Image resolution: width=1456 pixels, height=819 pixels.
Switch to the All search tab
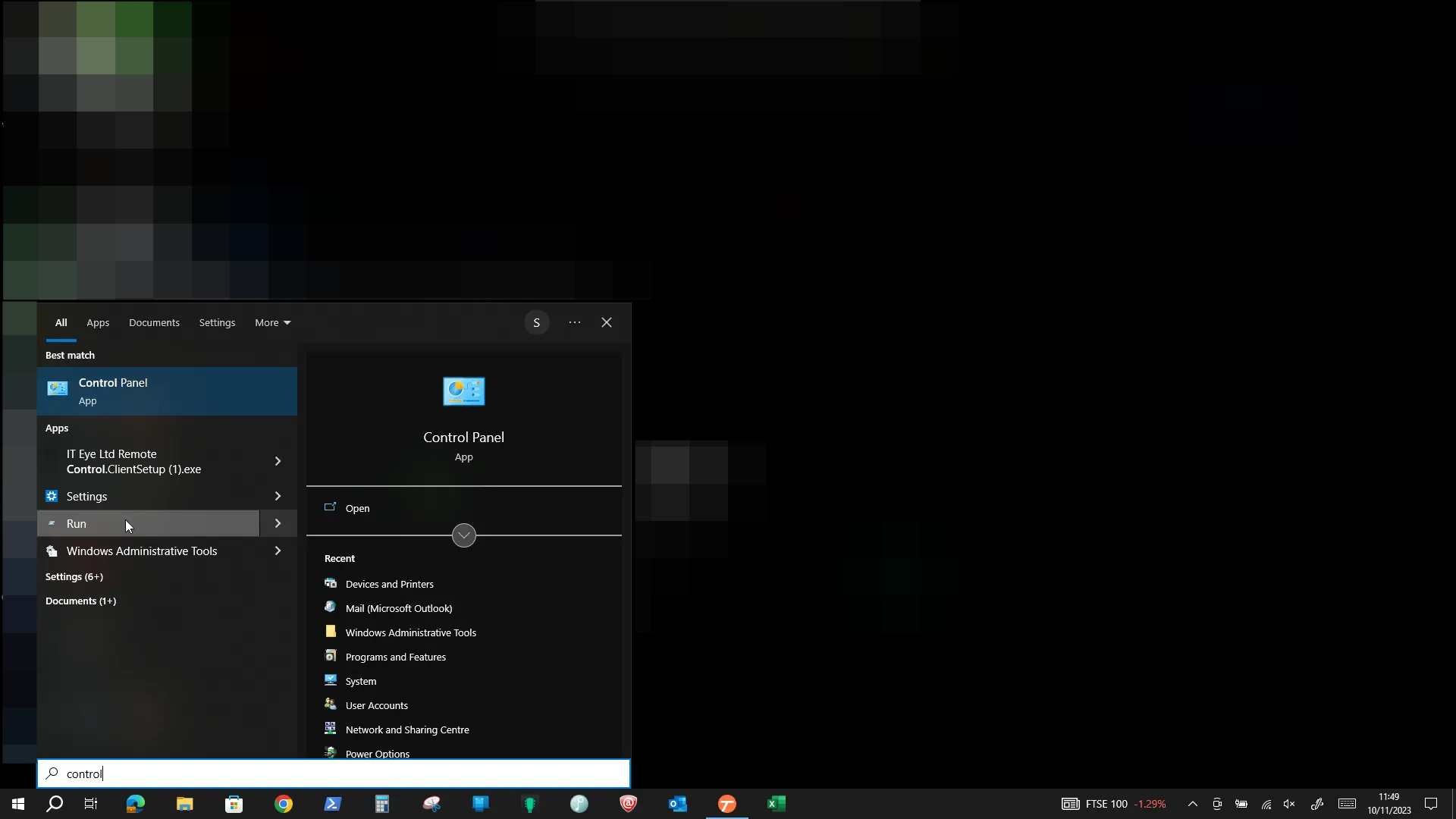tap(61, 322)
